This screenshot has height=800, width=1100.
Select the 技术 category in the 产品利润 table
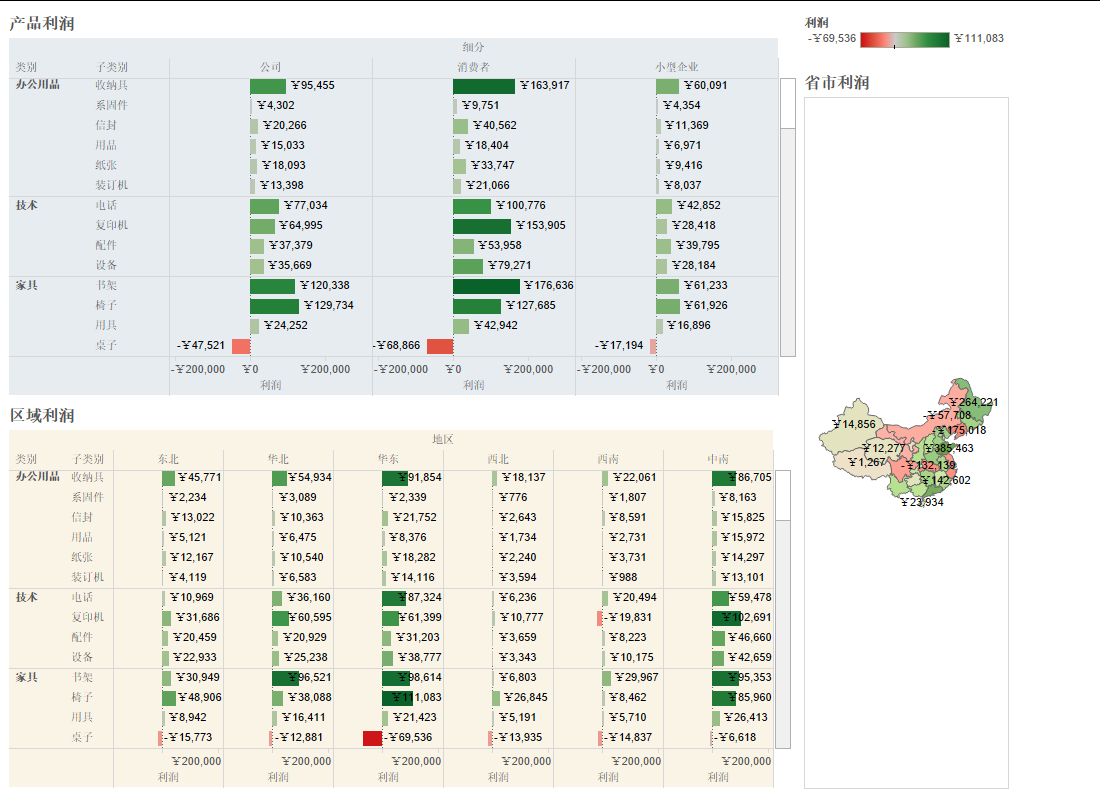click(27, 205)
